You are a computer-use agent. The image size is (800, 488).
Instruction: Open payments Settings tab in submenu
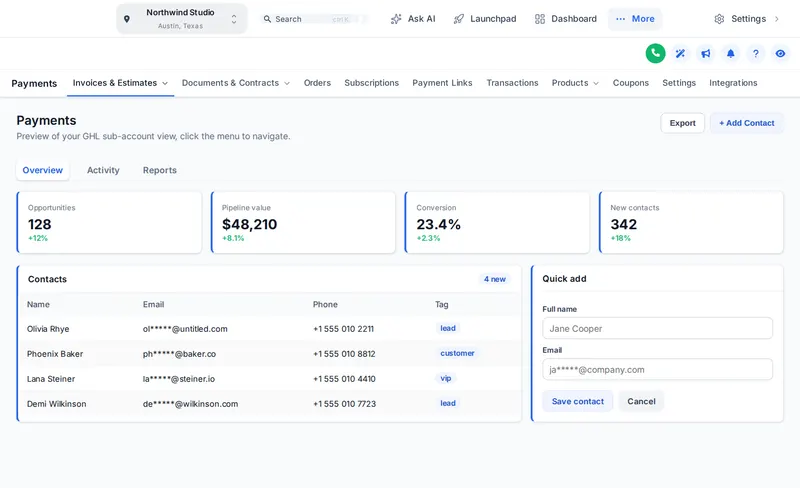(679, 83)
